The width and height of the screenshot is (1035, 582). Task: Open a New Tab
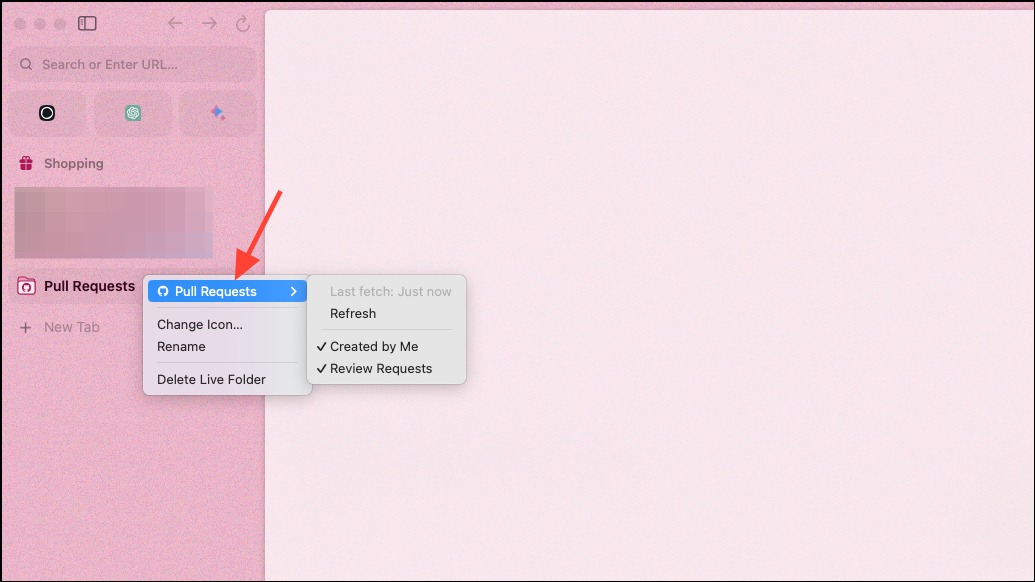pos(71,327)
